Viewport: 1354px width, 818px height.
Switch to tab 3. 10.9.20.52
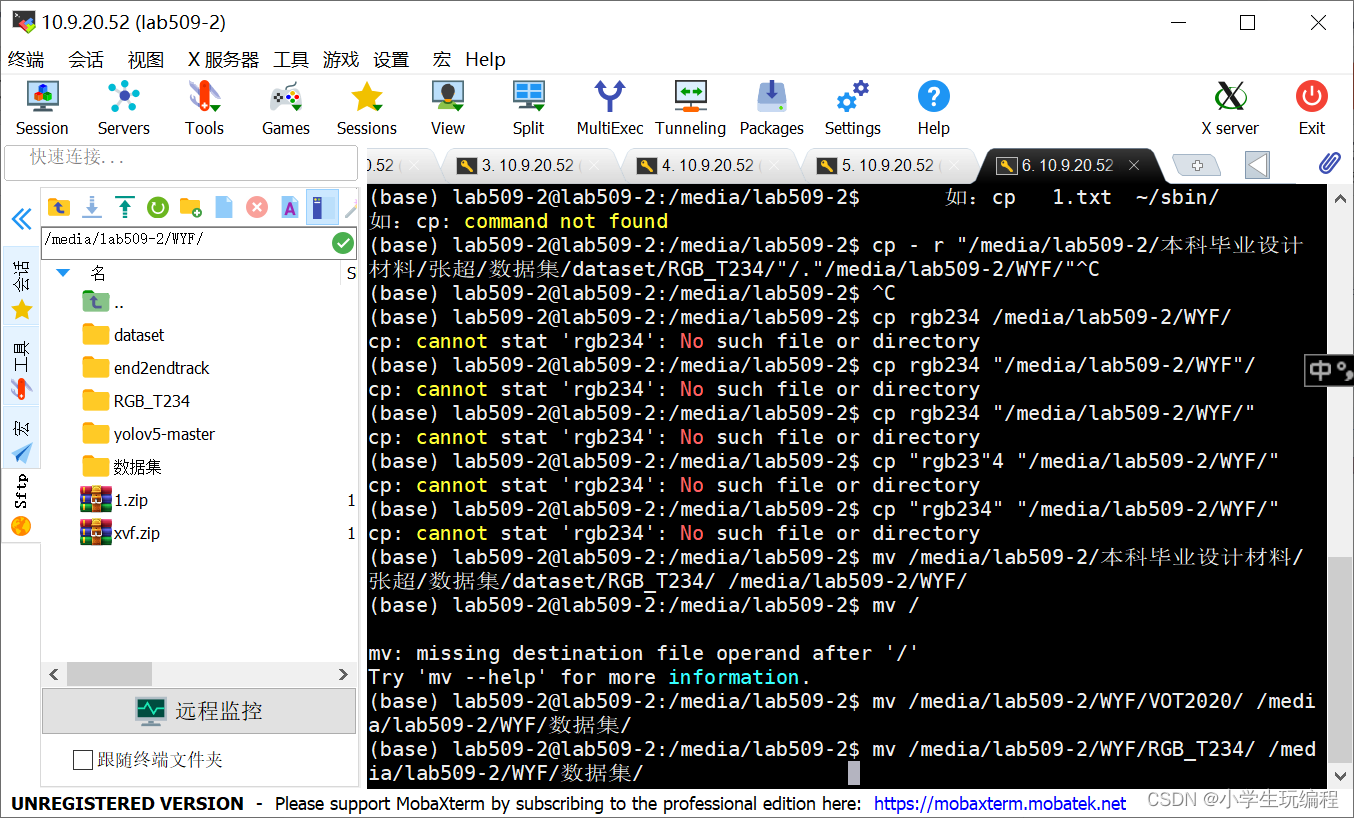pos(528,166)
